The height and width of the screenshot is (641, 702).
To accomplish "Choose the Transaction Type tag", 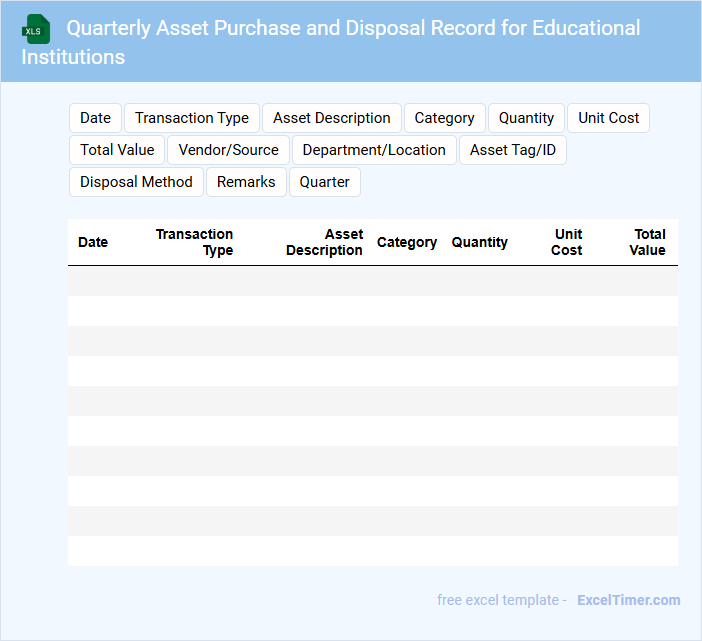I will click(x=192, y=118).
